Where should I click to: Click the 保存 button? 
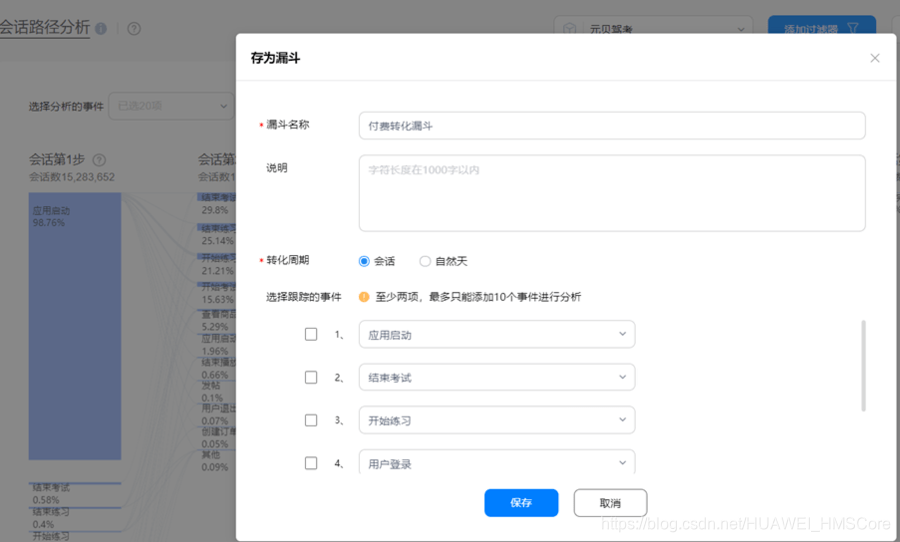[521, 503]
